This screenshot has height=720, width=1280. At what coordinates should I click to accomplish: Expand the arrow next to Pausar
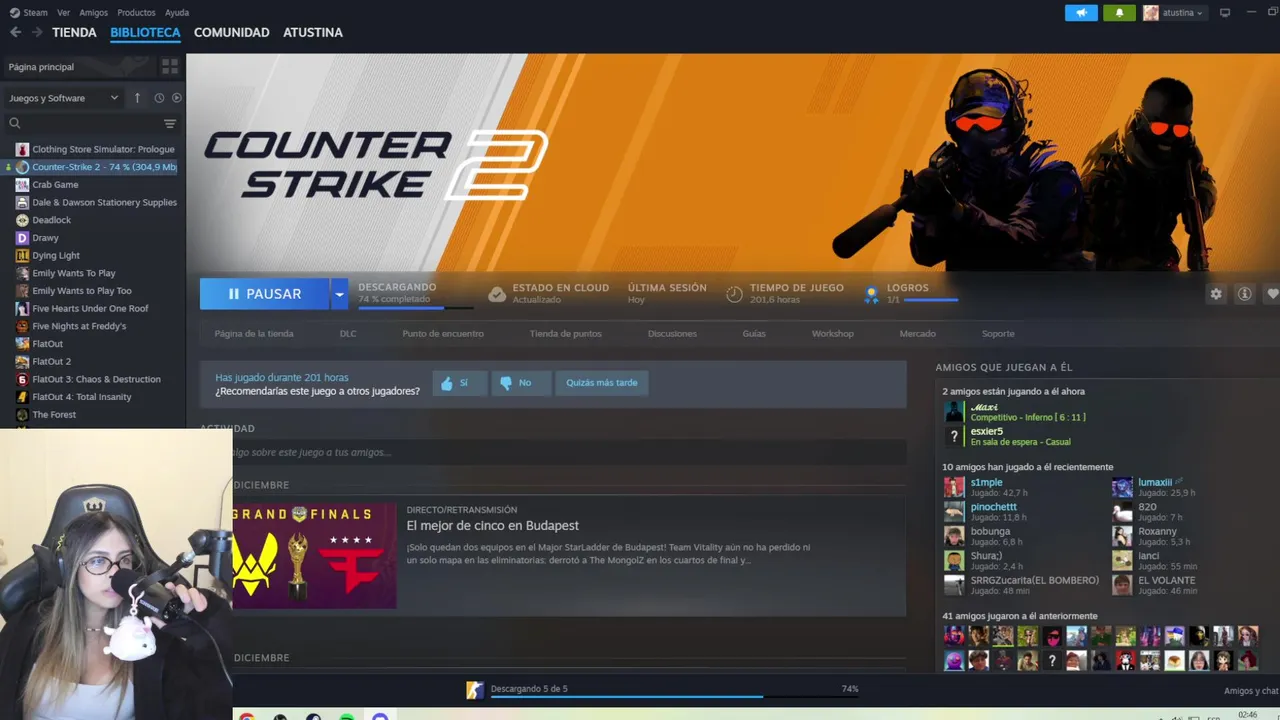[339, 294]
